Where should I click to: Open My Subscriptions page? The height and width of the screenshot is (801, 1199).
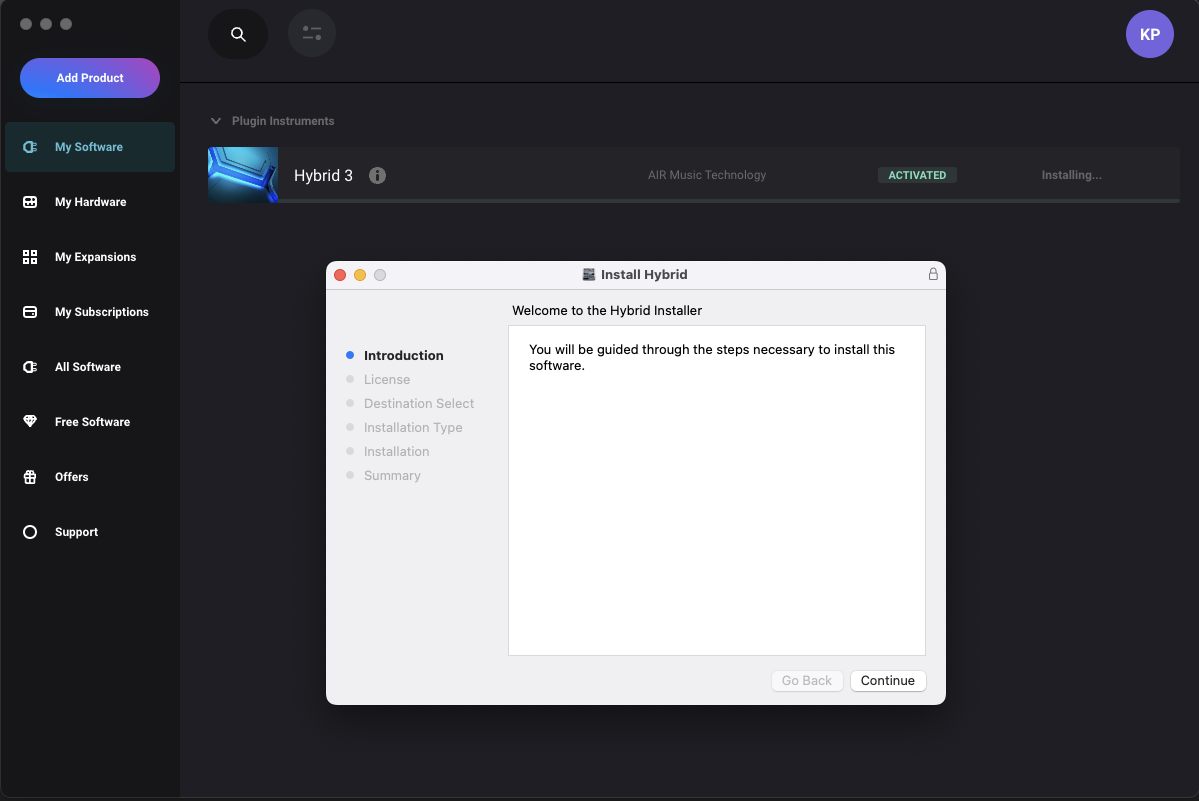pyautogui.click(x=90, y=312)
